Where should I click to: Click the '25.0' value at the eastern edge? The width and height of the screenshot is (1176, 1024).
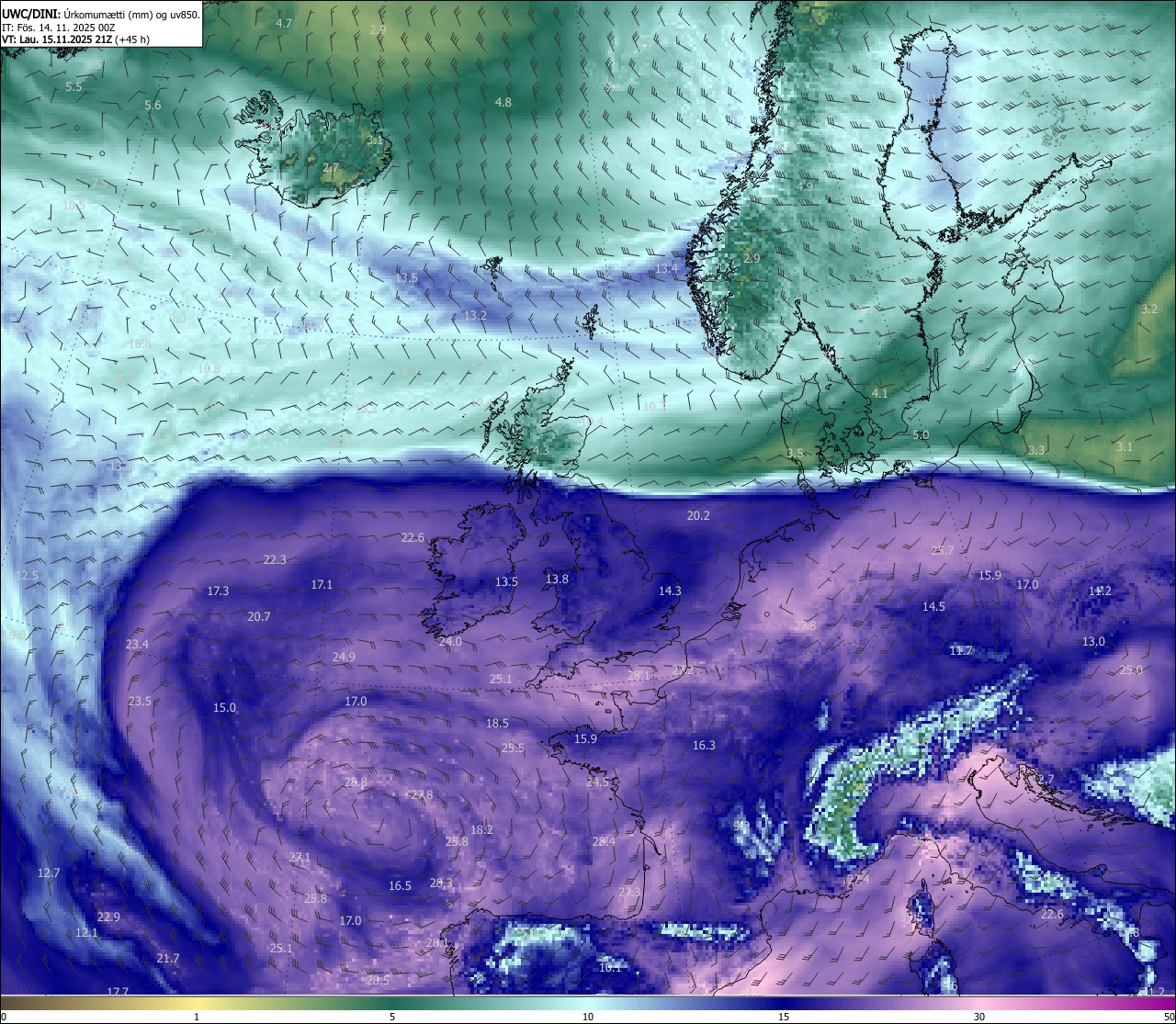[1131, 670]
